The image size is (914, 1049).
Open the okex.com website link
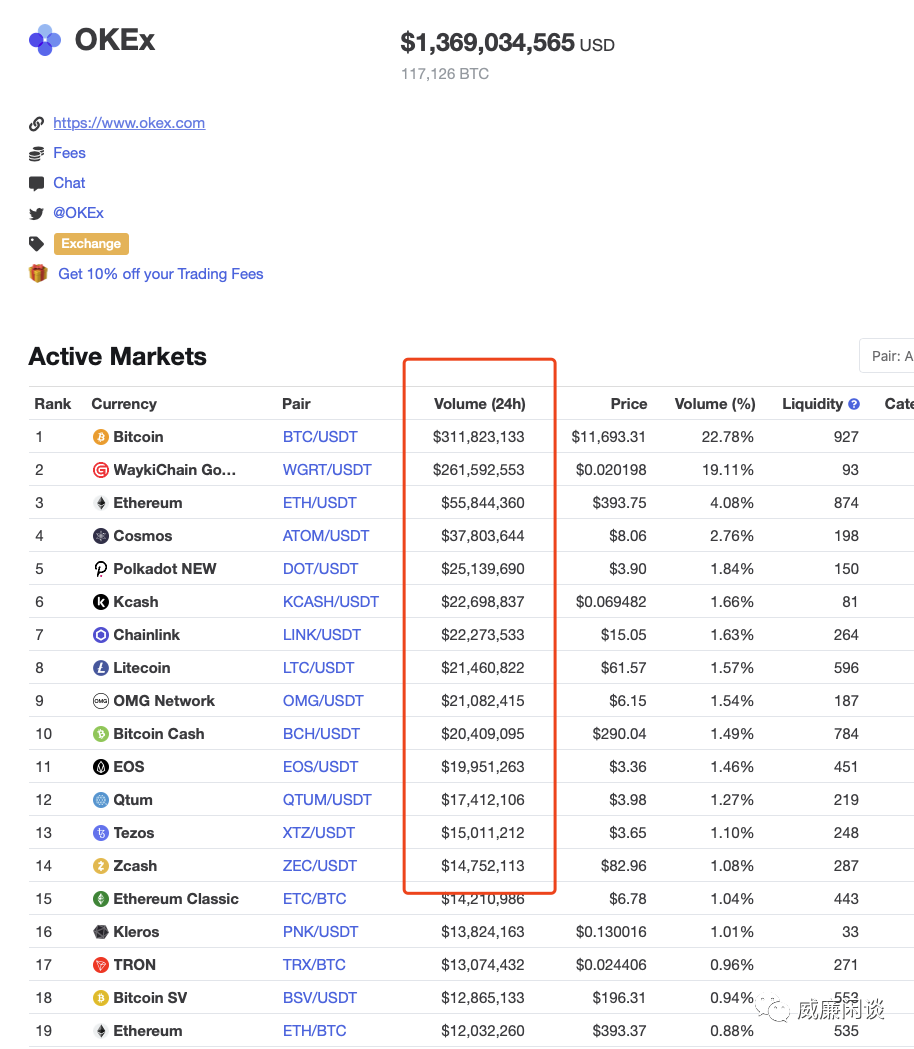pos(129,123)
